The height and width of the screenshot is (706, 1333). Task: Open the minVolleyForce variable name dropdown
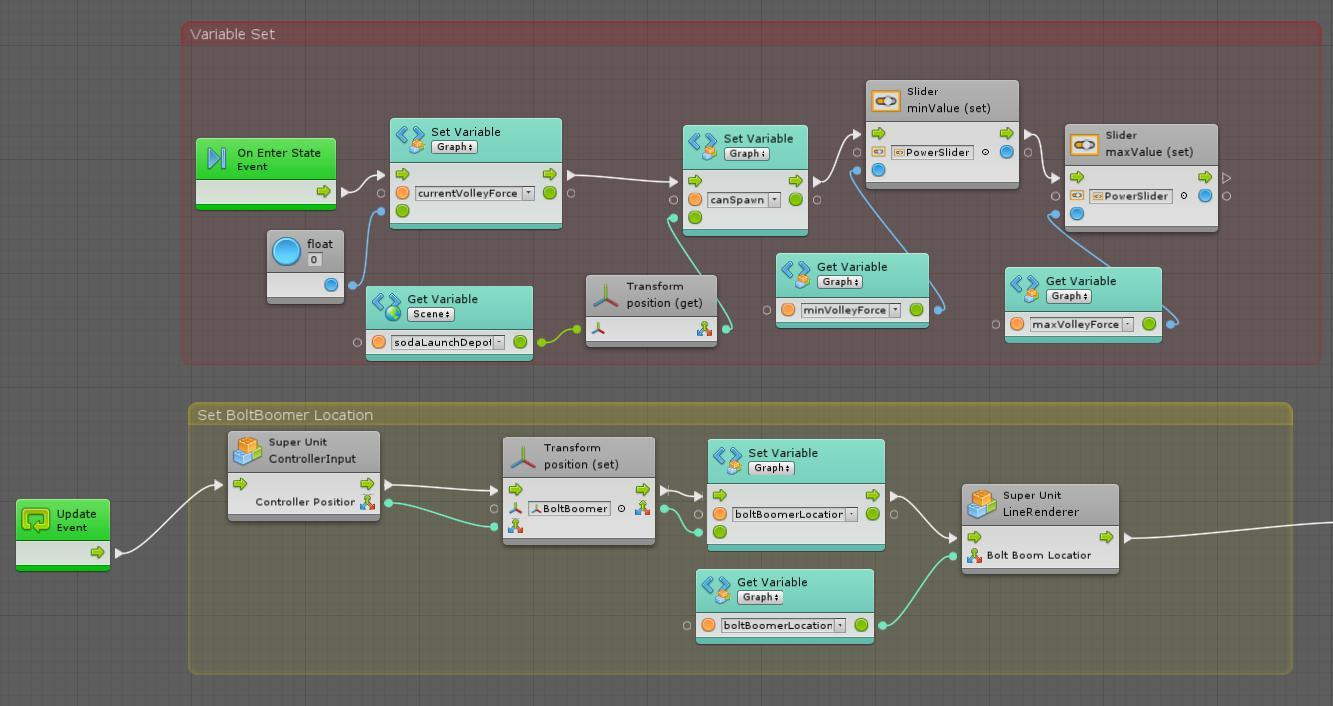[894, 310]
